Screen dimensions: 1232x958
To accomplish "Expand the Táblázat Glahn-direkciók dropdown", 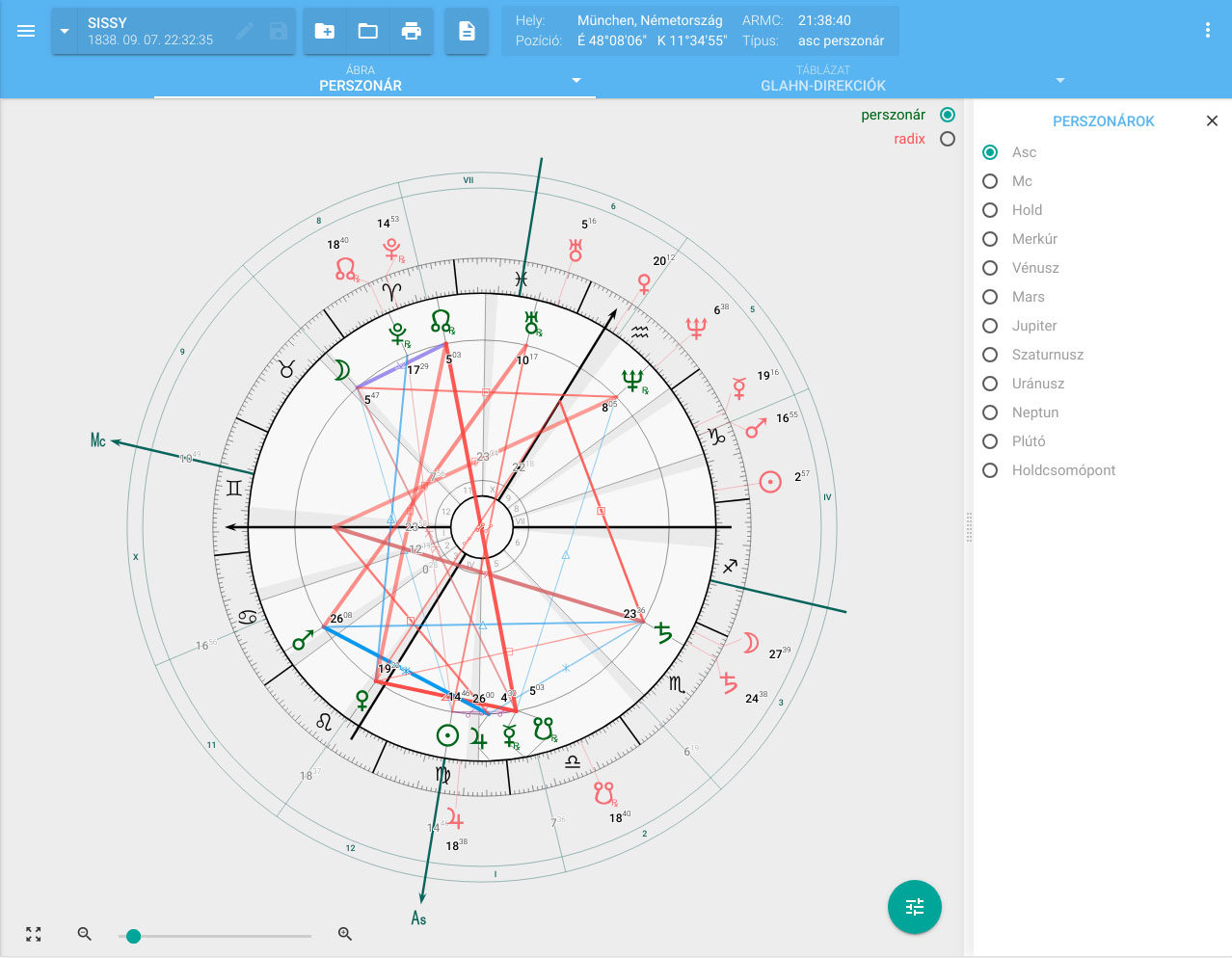I will coord(1060,79).
